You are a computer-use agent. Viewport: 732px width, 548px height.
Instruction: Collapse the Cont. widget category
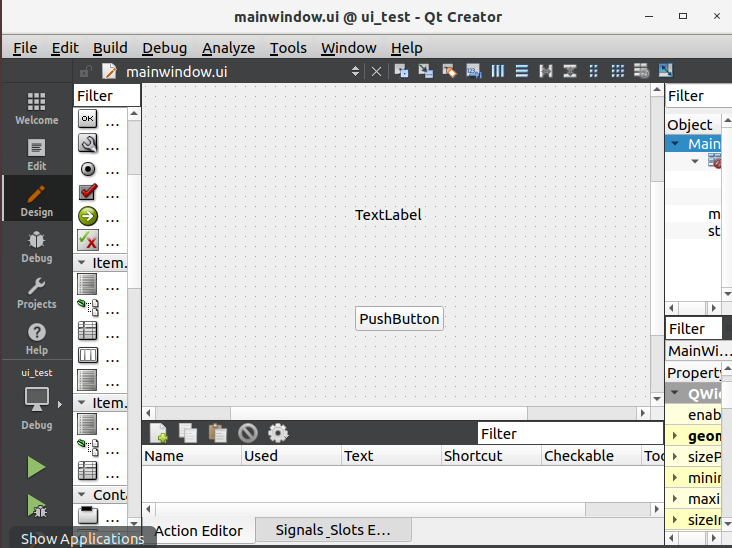(x=81, y=494)
